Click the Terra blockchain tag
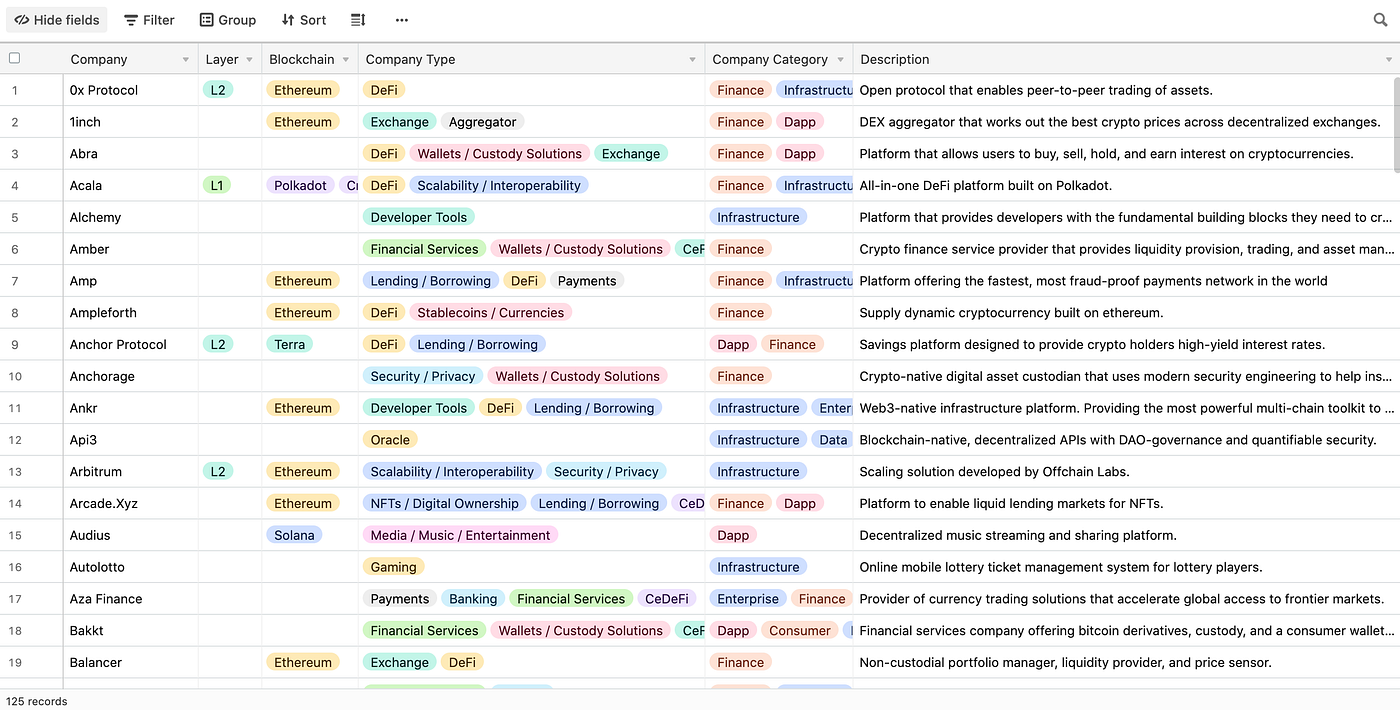The height and width of the screenshot is (710, 1400). pos(289,344)
